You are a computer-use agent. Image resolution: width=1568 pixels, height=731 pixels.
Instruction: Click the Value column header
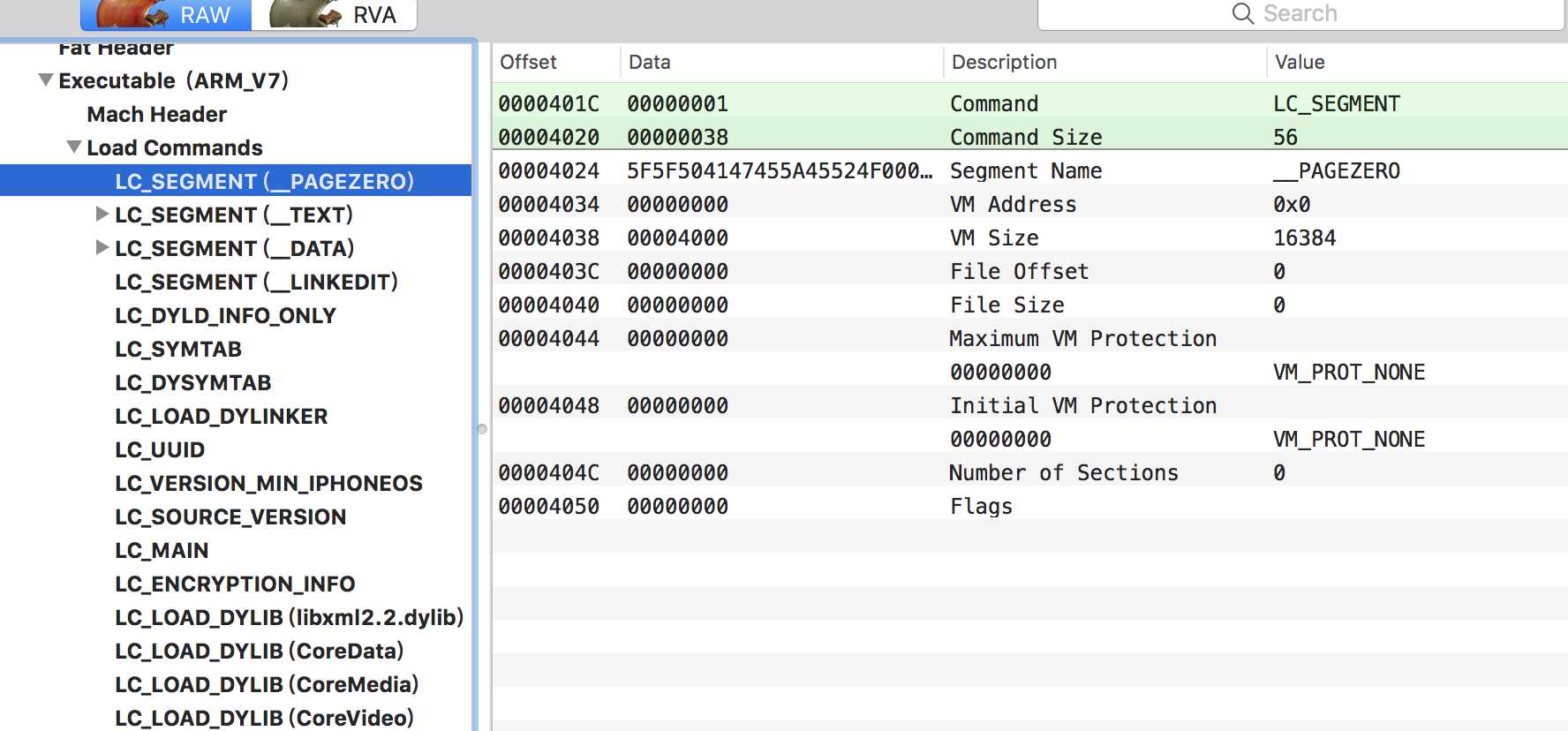tap(1417, 62)
